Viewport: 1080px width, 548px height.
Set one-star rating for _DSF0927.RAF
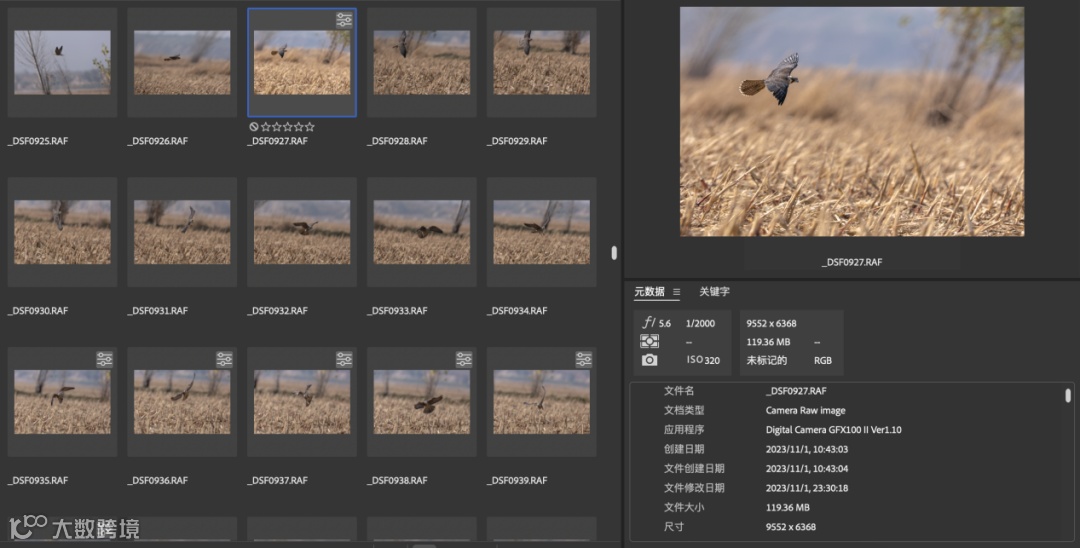(x=266, y=127)
